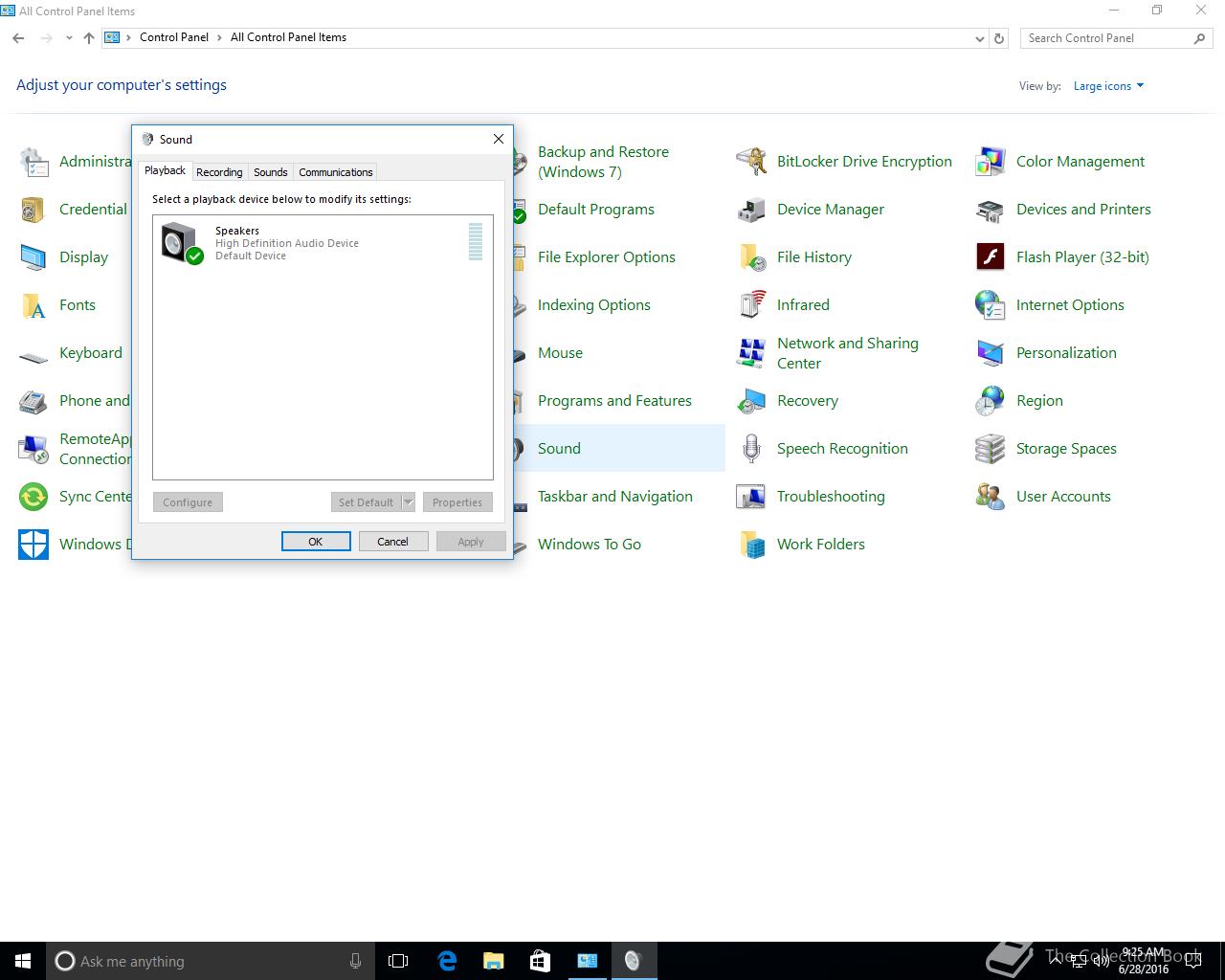Screen dimensions: 1225x980
Task: Open the Flash Player (32-bit) icon
Action: click(991, 257)
